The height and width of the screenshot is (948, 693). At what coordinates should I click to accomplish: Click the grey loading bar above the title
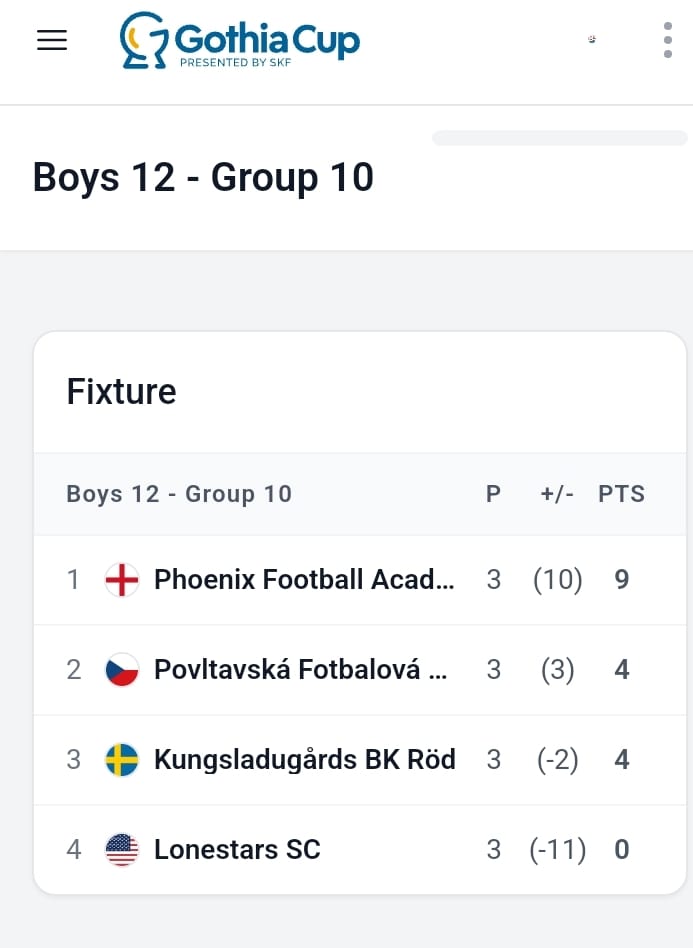click(x=559, y=138)
